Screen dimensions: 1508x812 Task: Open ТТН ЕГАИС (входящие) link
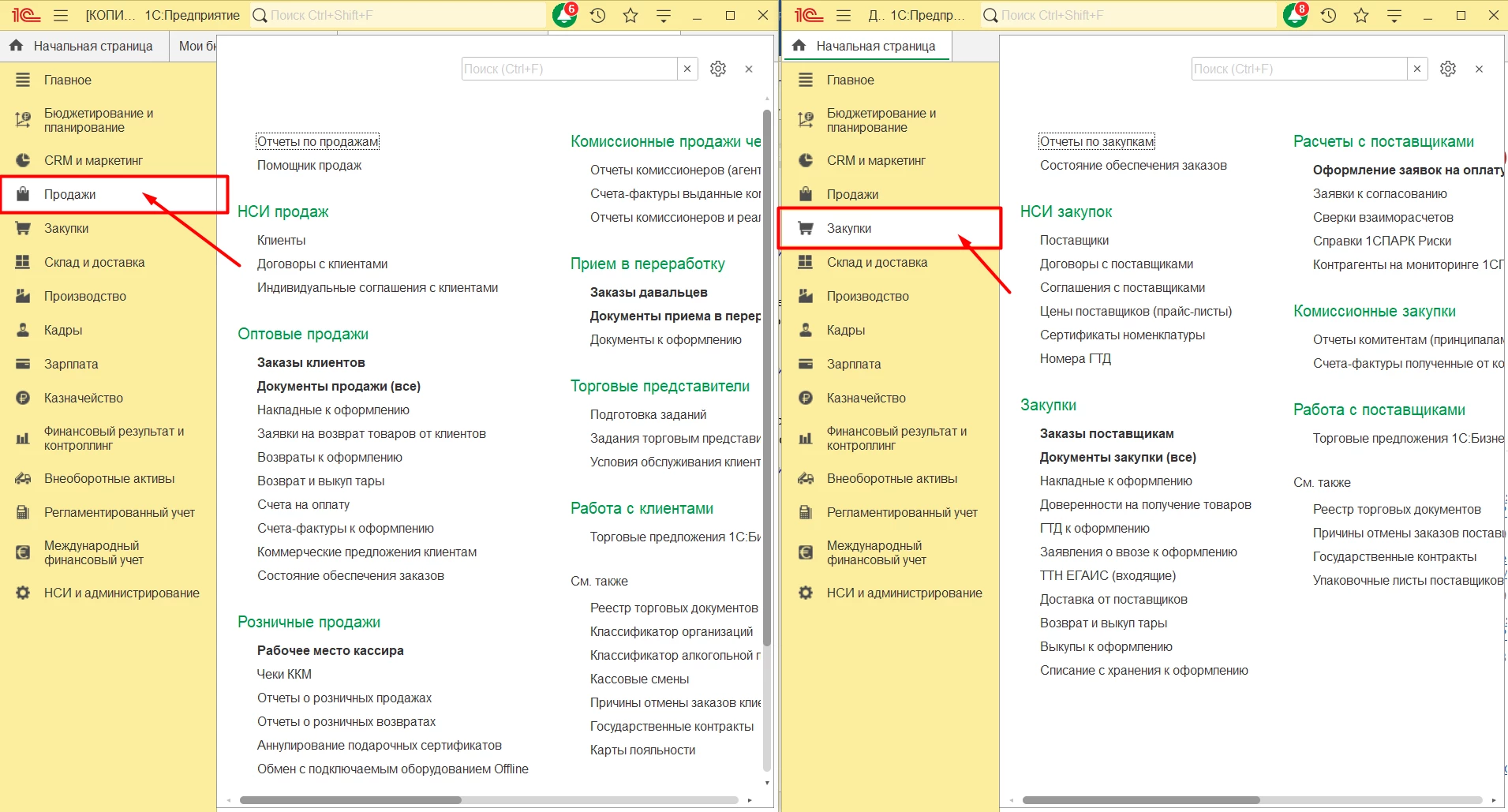pos(1107,575)
